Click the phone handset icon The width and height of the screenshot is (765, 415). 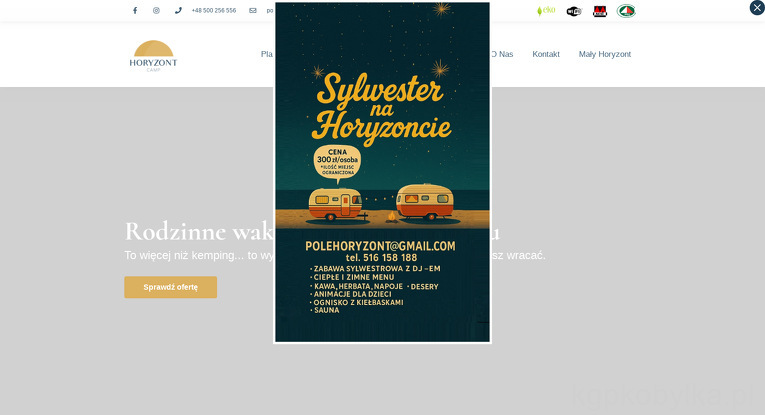pyautogui.click(x=178, y=11)
